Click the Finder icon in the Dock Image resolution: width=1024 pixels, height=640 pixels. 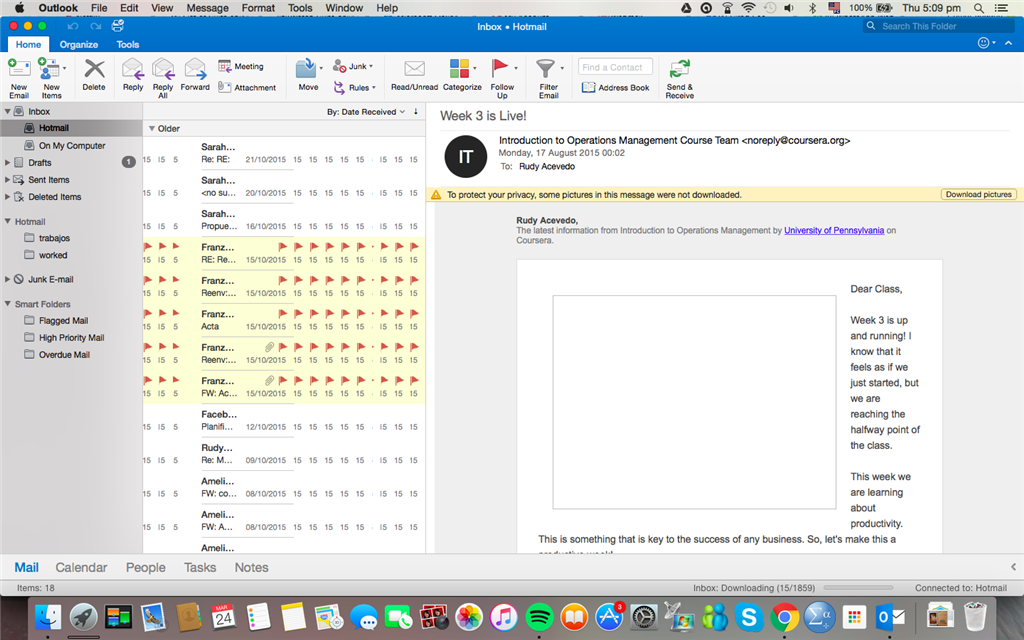coord(48,617)
